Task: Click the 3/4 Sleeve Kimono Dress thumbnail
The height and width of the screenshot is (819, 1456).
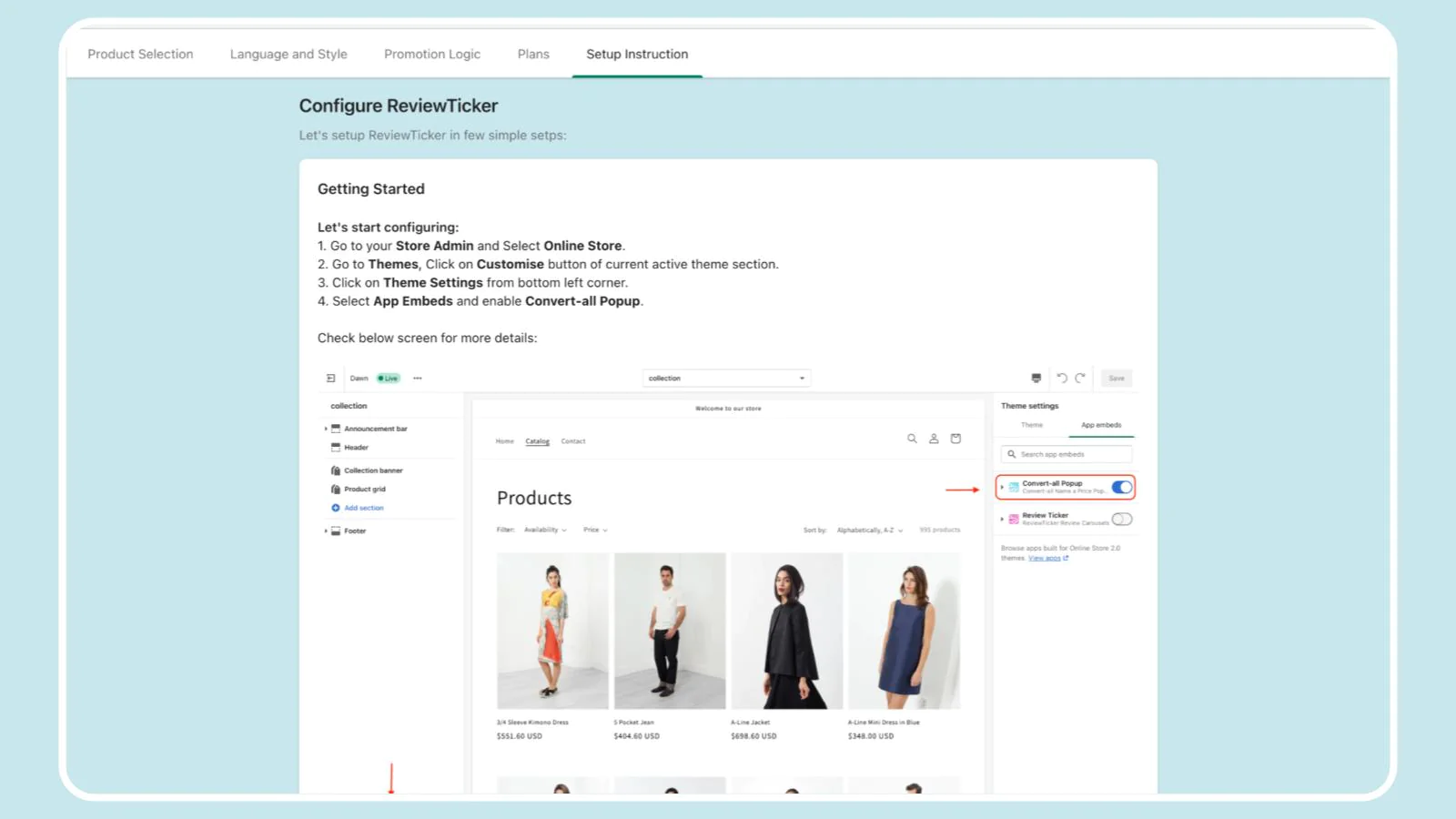Action: click(x=552, y=631)
